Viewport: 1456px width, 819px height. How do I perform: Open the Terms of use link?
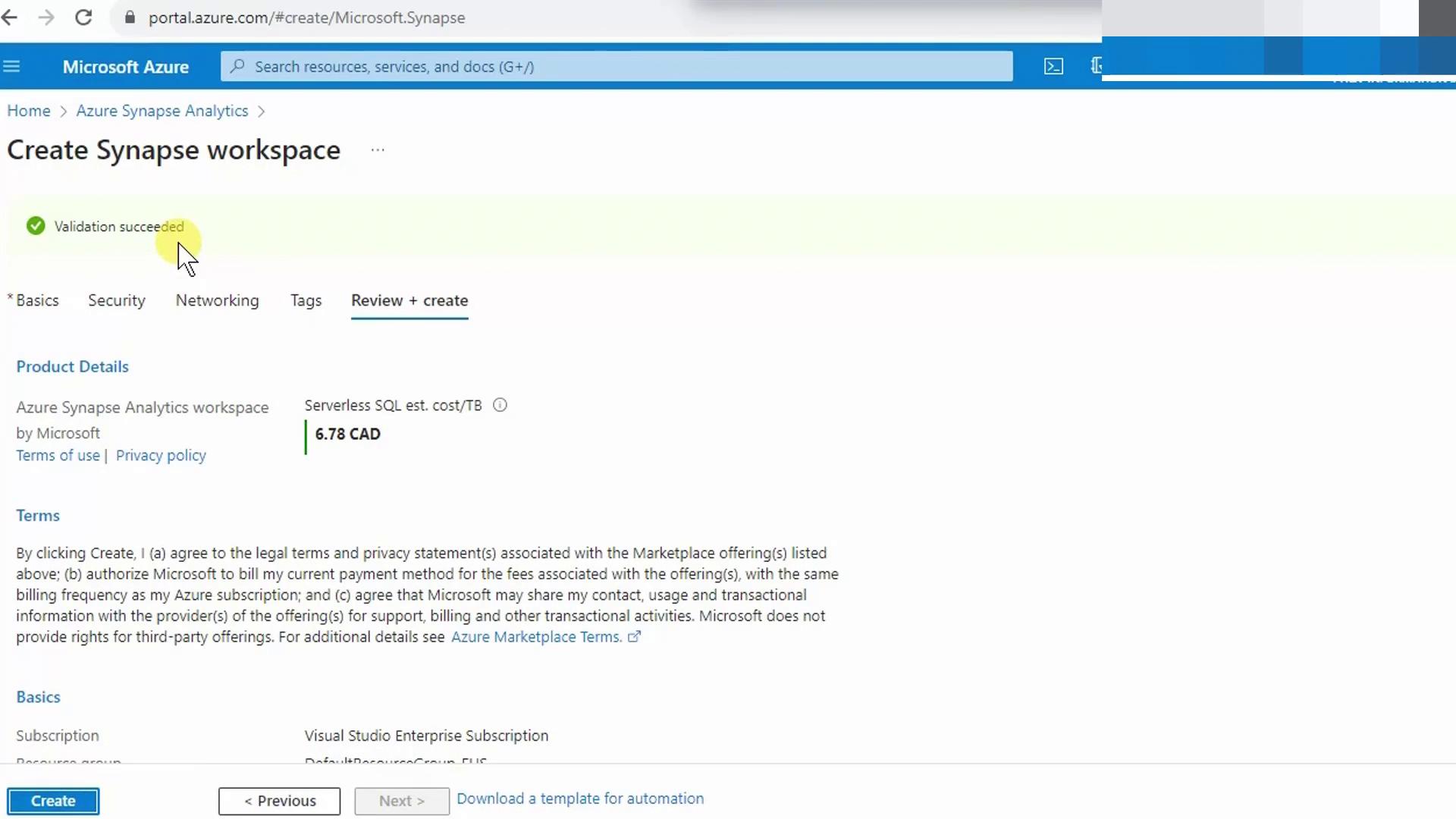[x=58, y=455]
